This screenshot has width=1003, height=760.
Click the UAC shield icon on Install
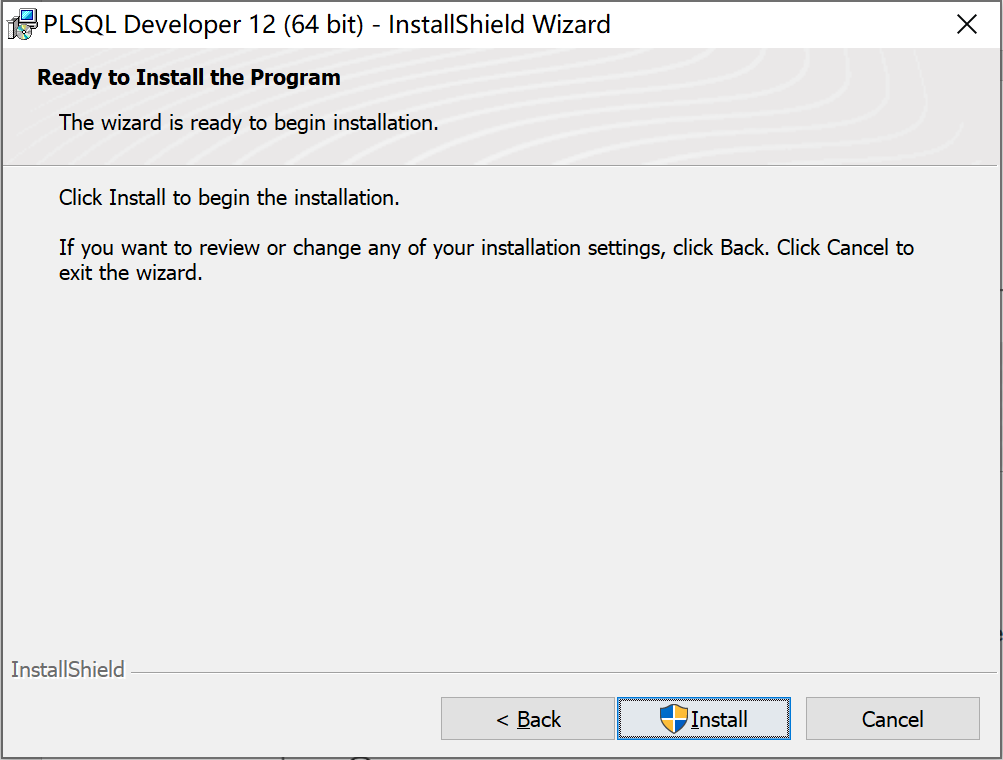pos(674,718)
